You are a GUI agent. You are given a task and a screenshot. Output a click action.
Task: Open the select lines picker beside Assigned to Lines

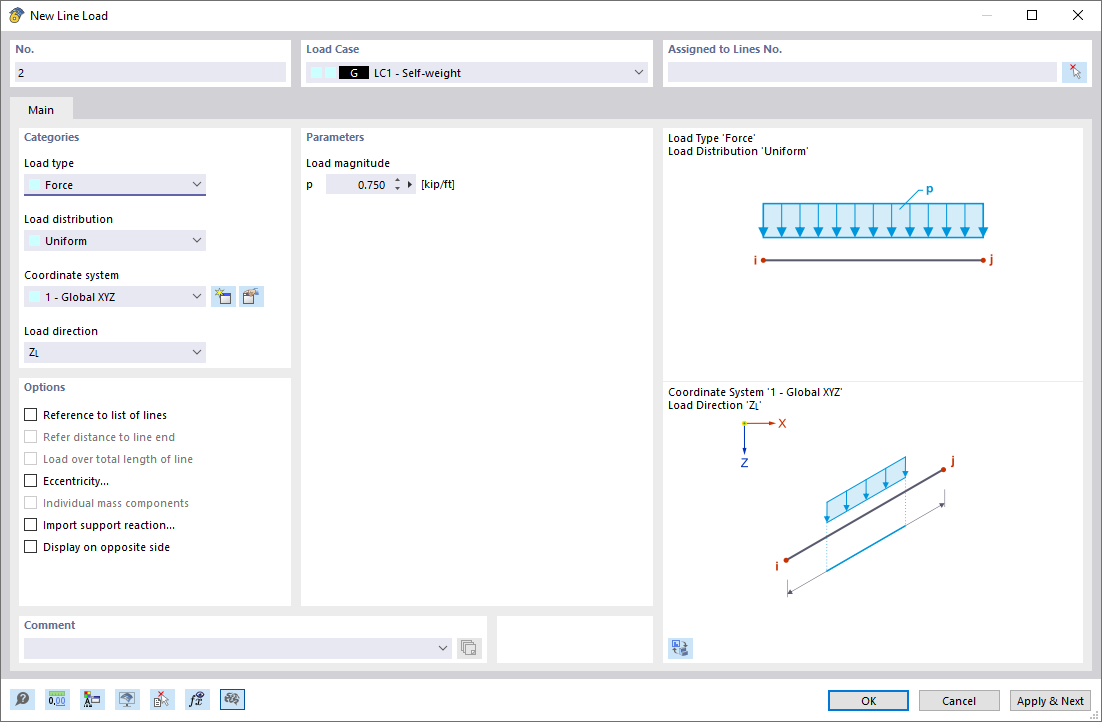[1075, 71]
